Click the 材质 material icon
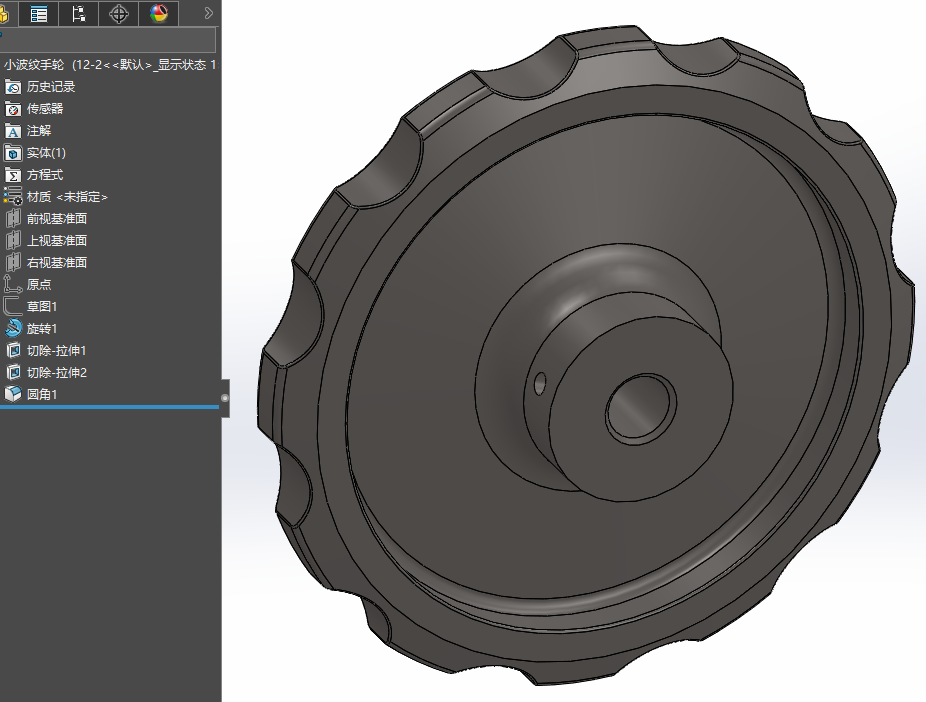The height and width of the screenshot is (702, 926). 13,197
